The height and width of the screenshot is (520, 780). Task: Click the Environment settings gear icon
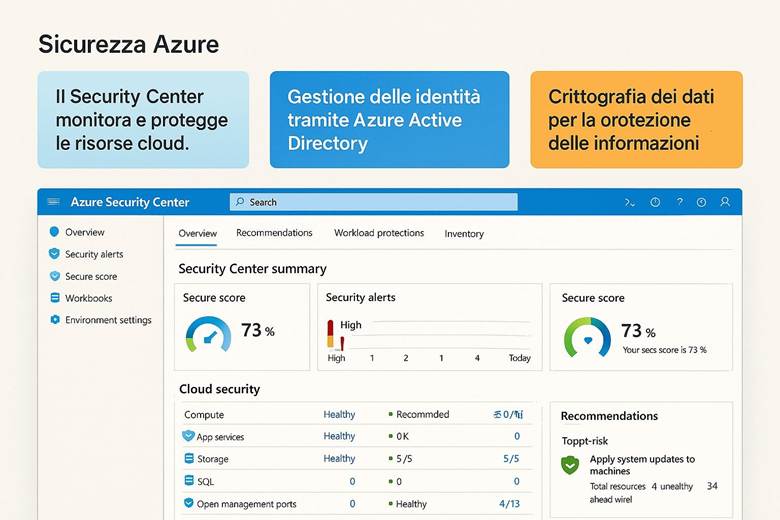[x=54, y=320]
